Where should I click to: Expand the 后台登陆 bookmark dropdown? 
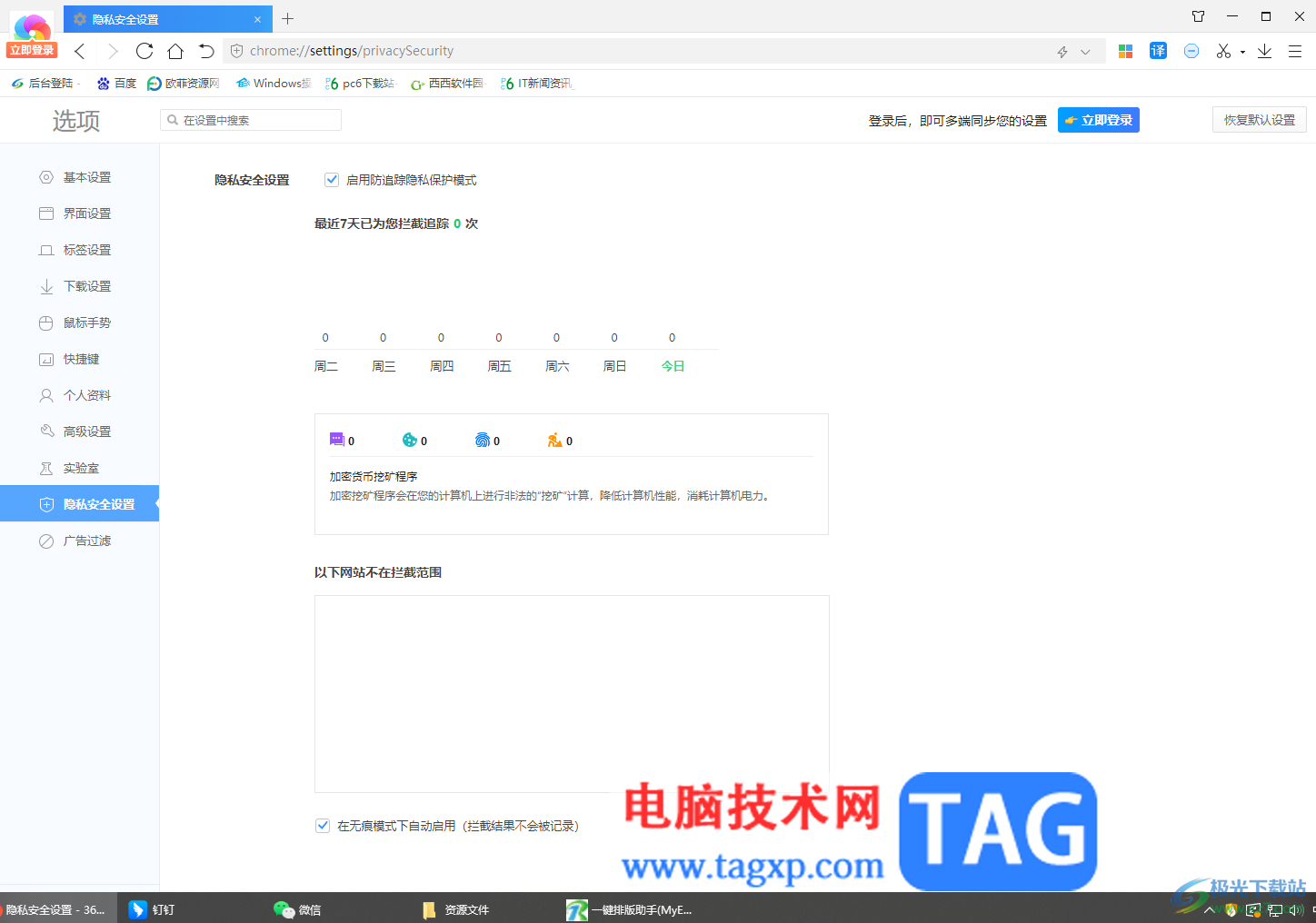click(x=76, y=83)
